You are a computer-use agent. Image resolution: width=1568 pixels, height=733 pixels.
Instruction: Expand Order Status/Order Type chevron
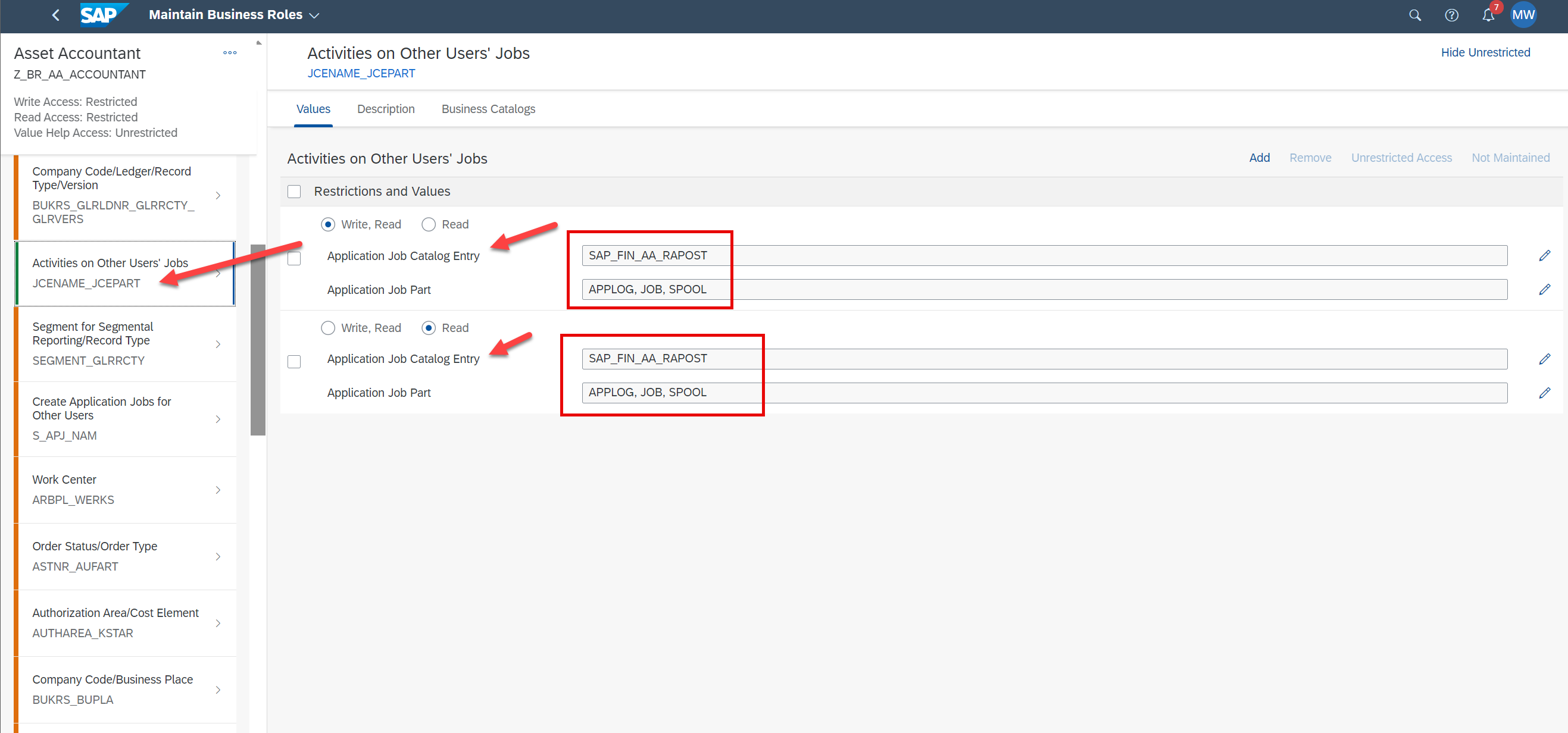[x=218, y=557]
